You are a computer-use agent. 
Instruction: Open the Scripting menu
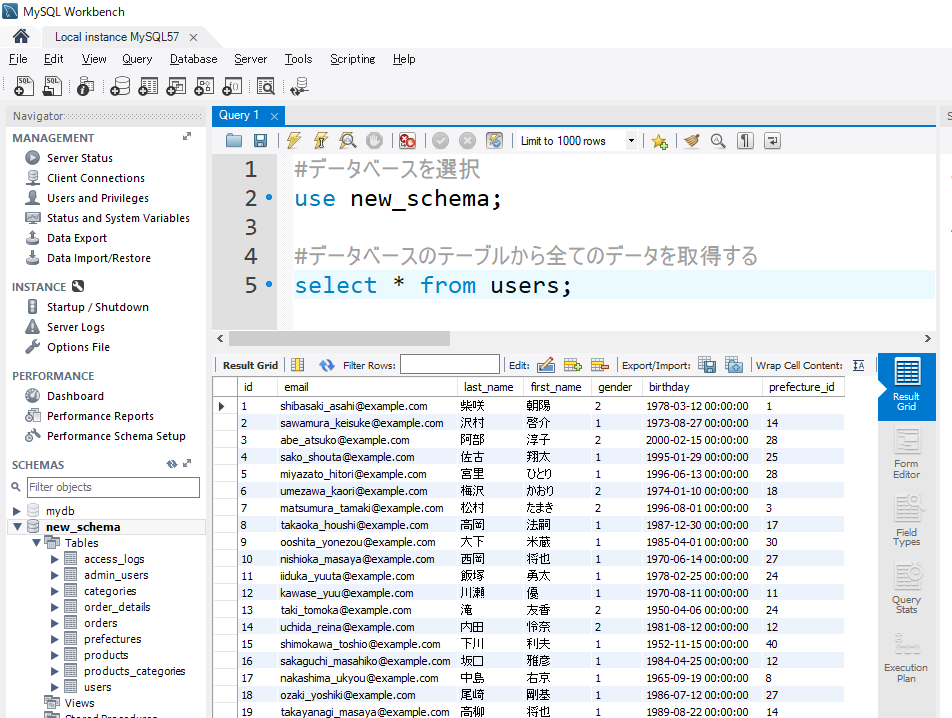352,59
